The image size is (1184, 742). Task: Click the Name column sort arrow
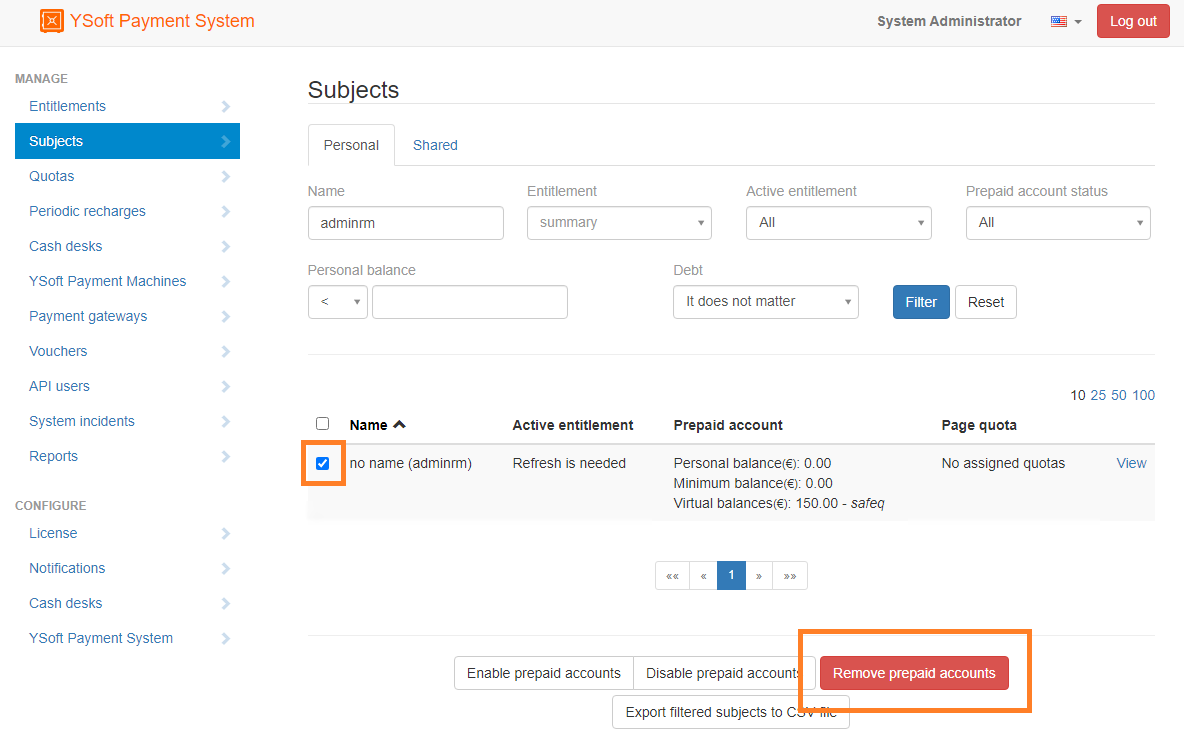[400, 425]
